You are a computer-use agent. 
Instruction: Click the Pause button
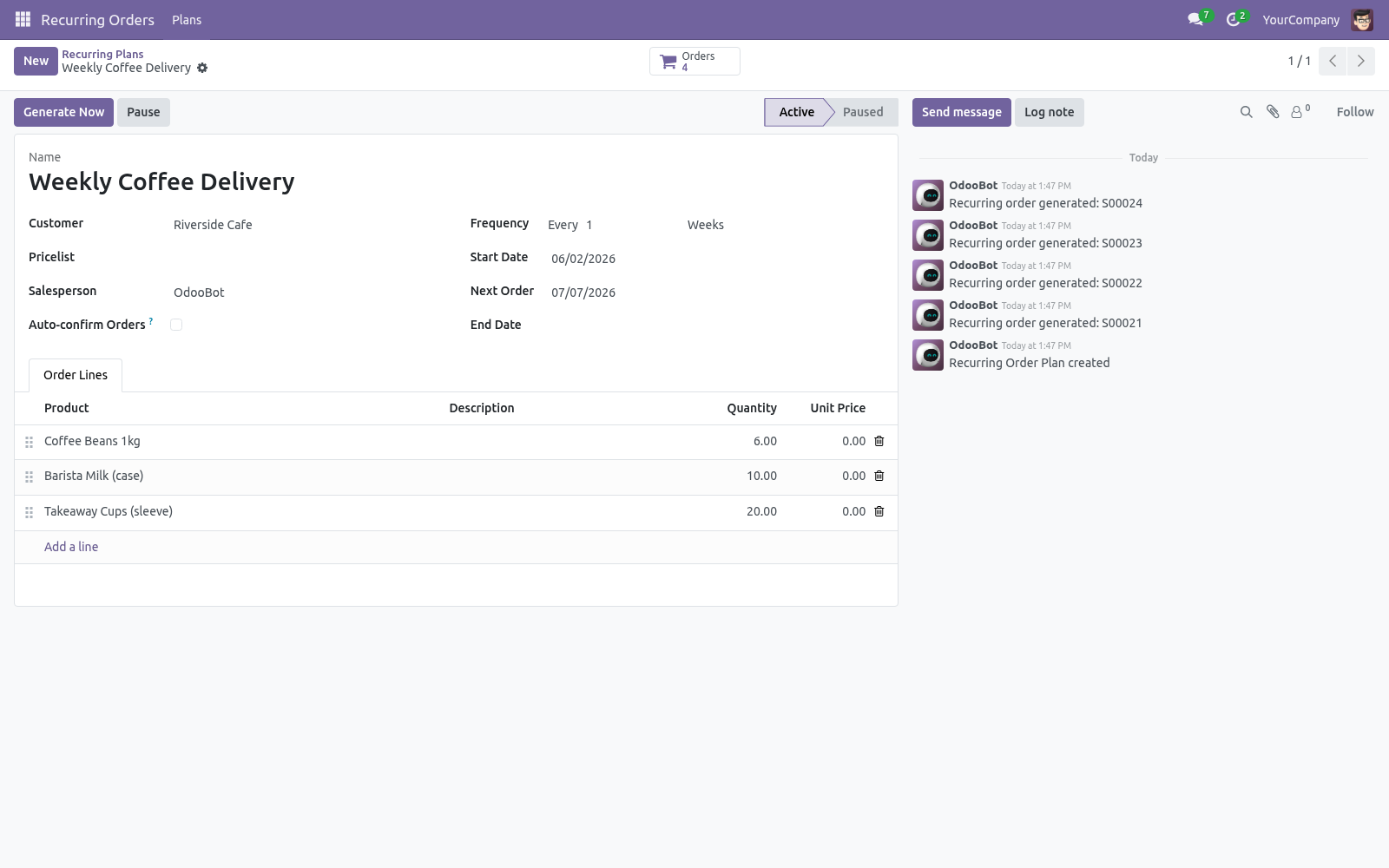(143, 112)
